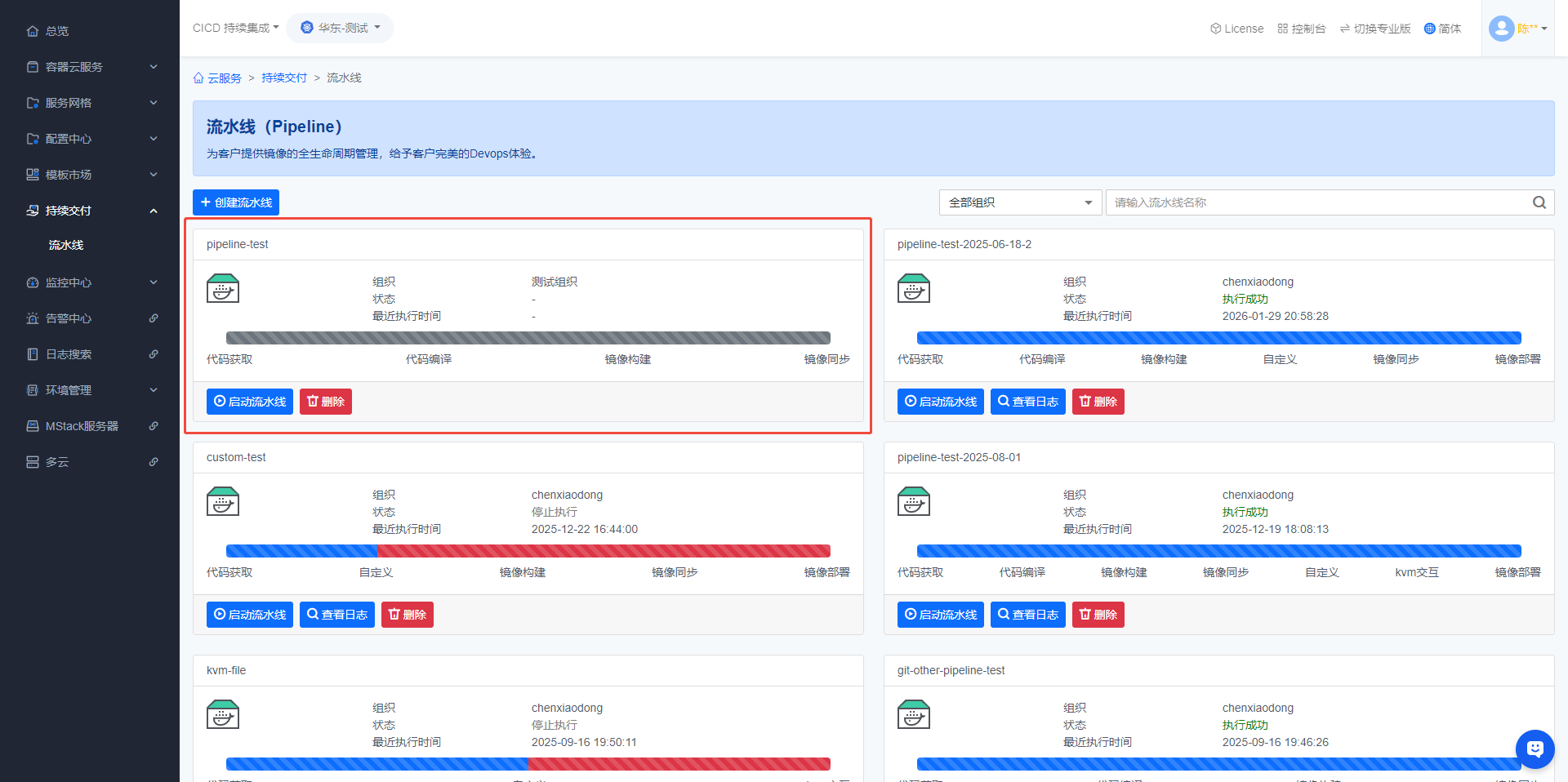Image resolution: width=1568 pixels, height=782 pixels.
Task: Click the License icon in top bar
Action: coord(1215,29)
